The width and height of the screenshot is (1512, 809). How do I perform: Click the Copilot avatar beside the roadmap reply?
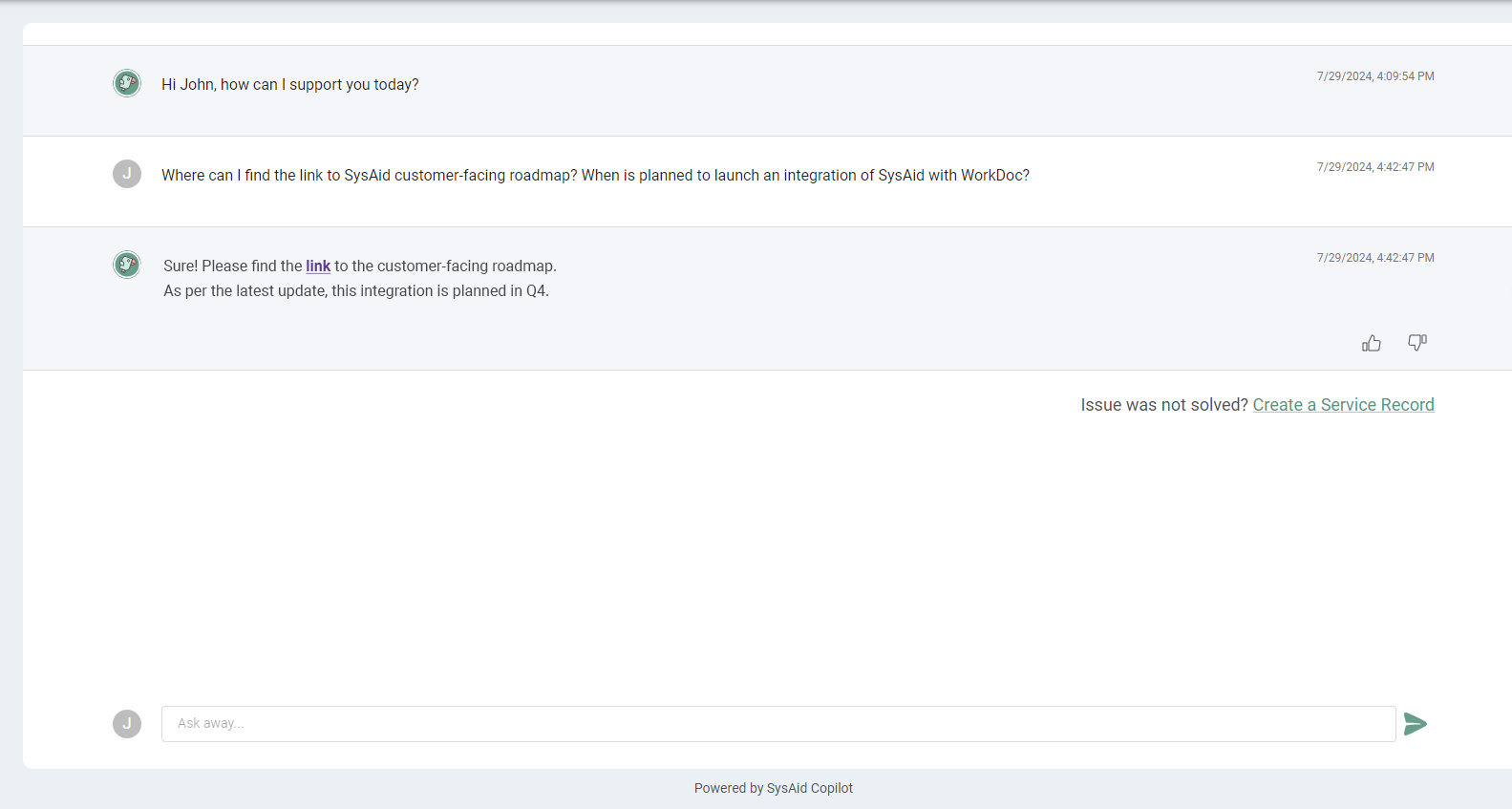pos(127,265)
